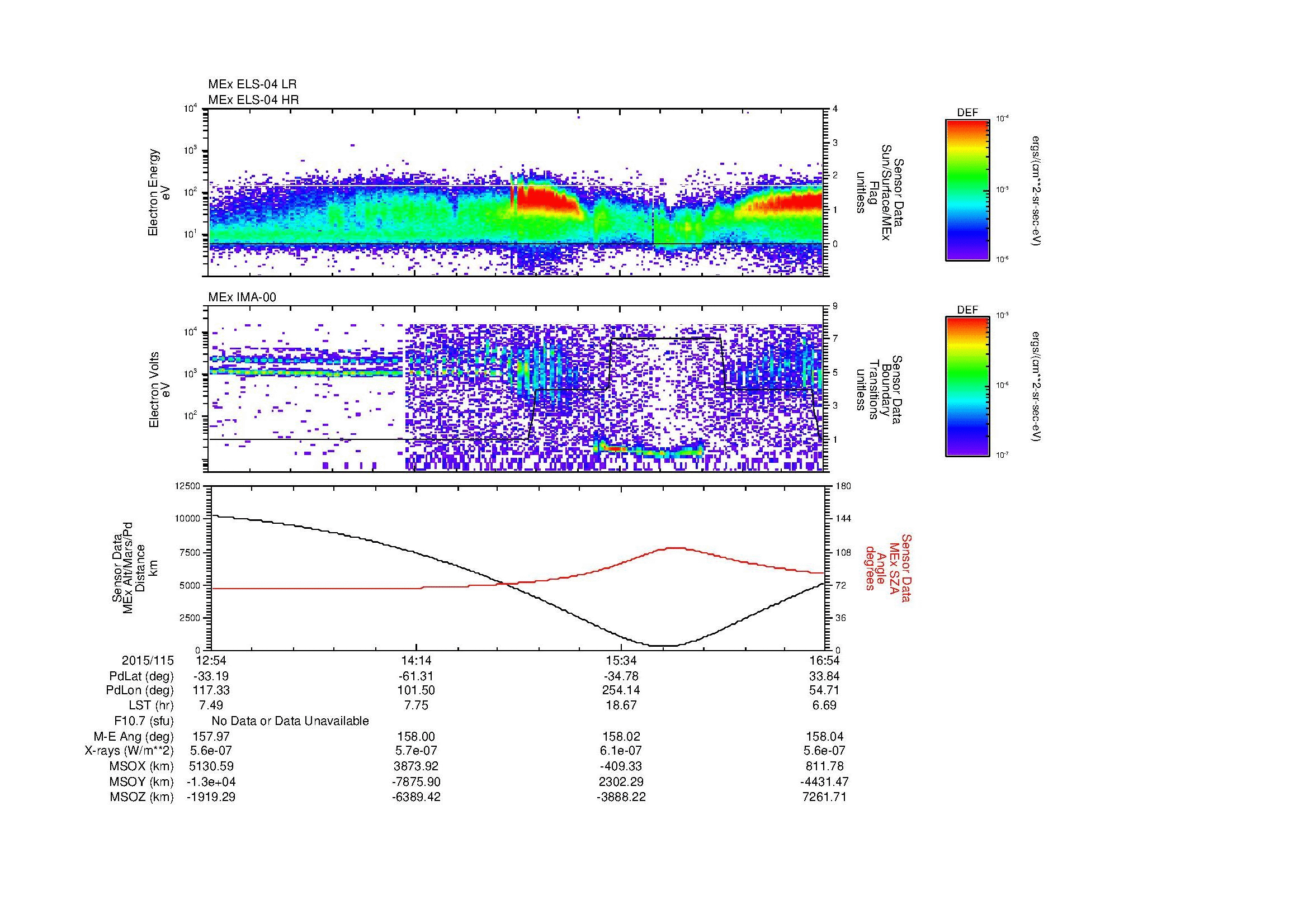The image size is (1308, 924).
Task: Click PdLat value '-33.19'
Action: pos(211,676)
